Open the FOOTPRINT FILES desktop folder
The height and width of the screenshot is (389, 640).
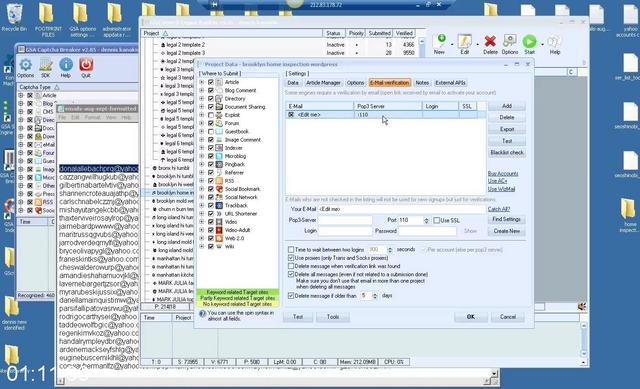point(47,14)
